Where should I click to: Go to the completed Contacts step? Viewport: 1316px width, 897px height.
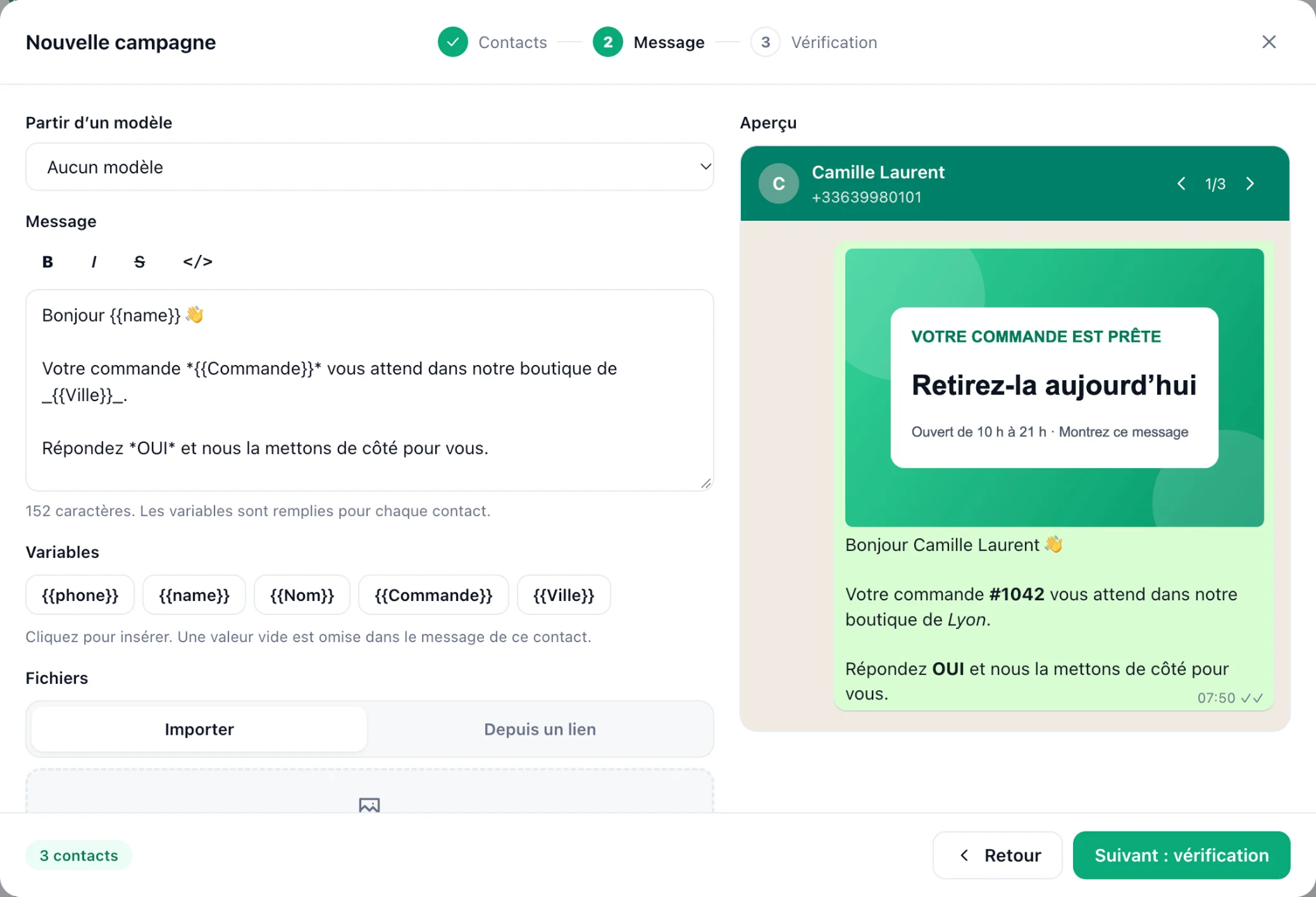(x=492, y=42)
